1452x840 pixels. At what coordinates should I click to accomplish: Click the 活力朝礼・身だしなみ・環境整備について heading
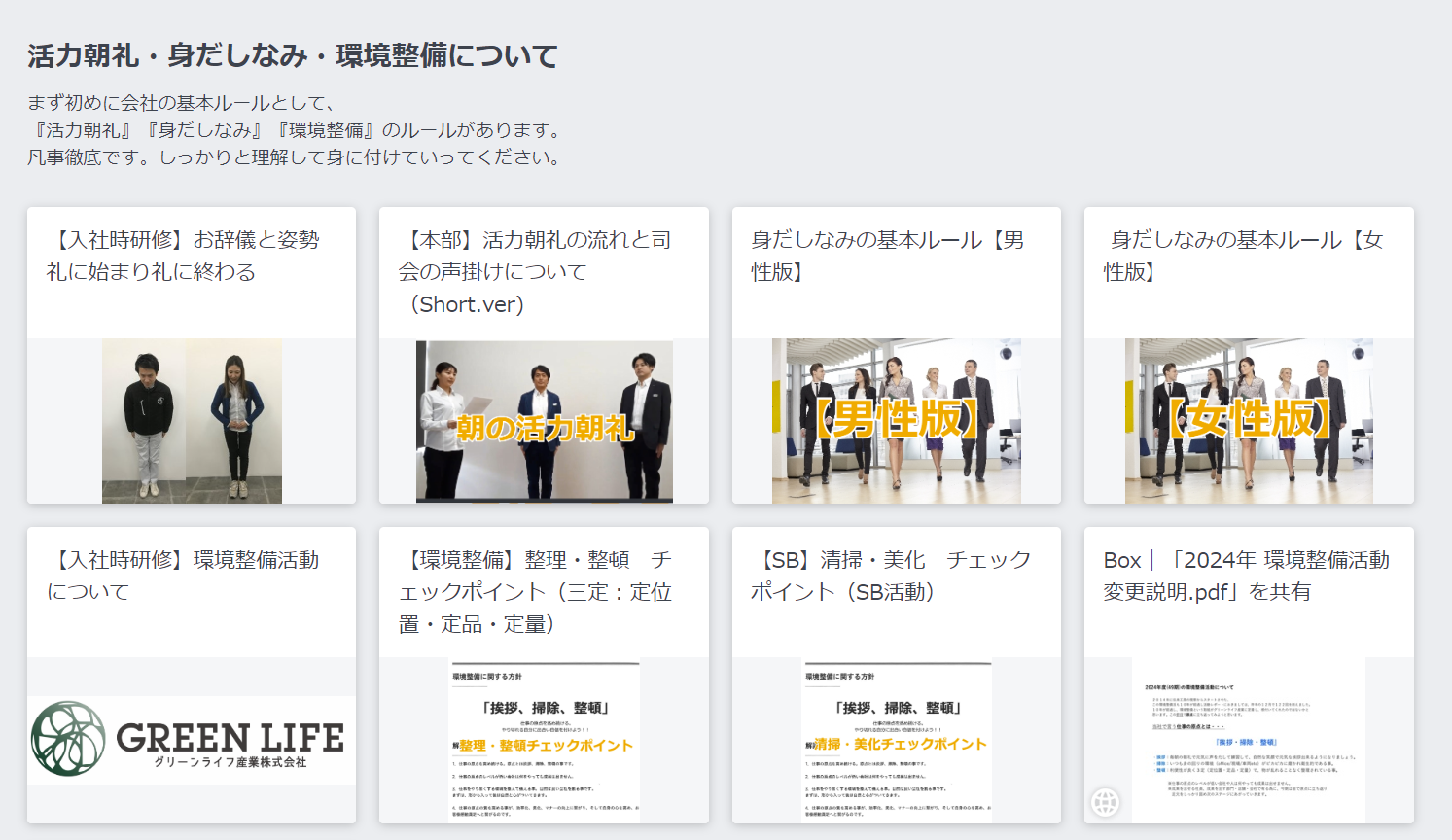point(293,56)
